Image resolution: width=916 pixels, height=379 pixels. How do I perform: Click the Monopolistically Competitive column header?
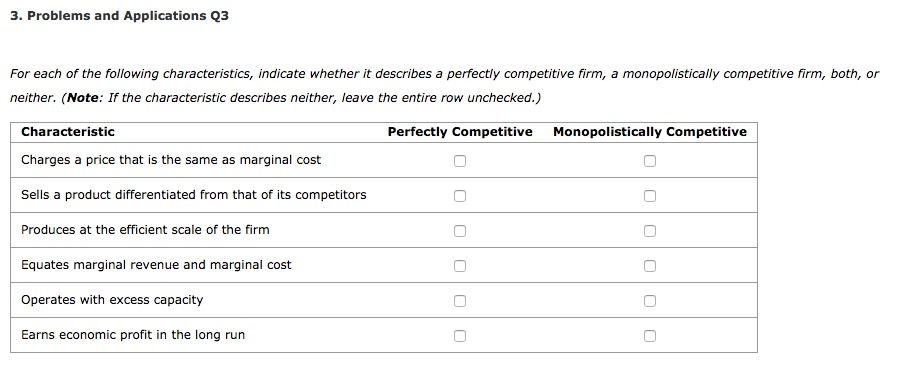pyautogui.click(x=650, y=132)
